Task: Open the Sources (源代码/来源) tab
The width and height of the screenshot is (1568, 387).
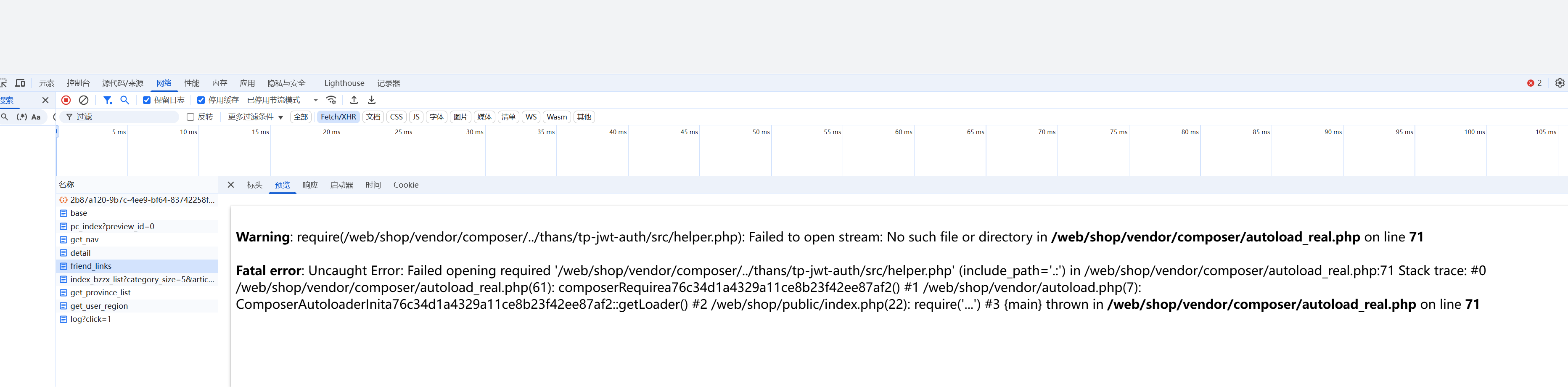Action: click(x=123, y=83)
